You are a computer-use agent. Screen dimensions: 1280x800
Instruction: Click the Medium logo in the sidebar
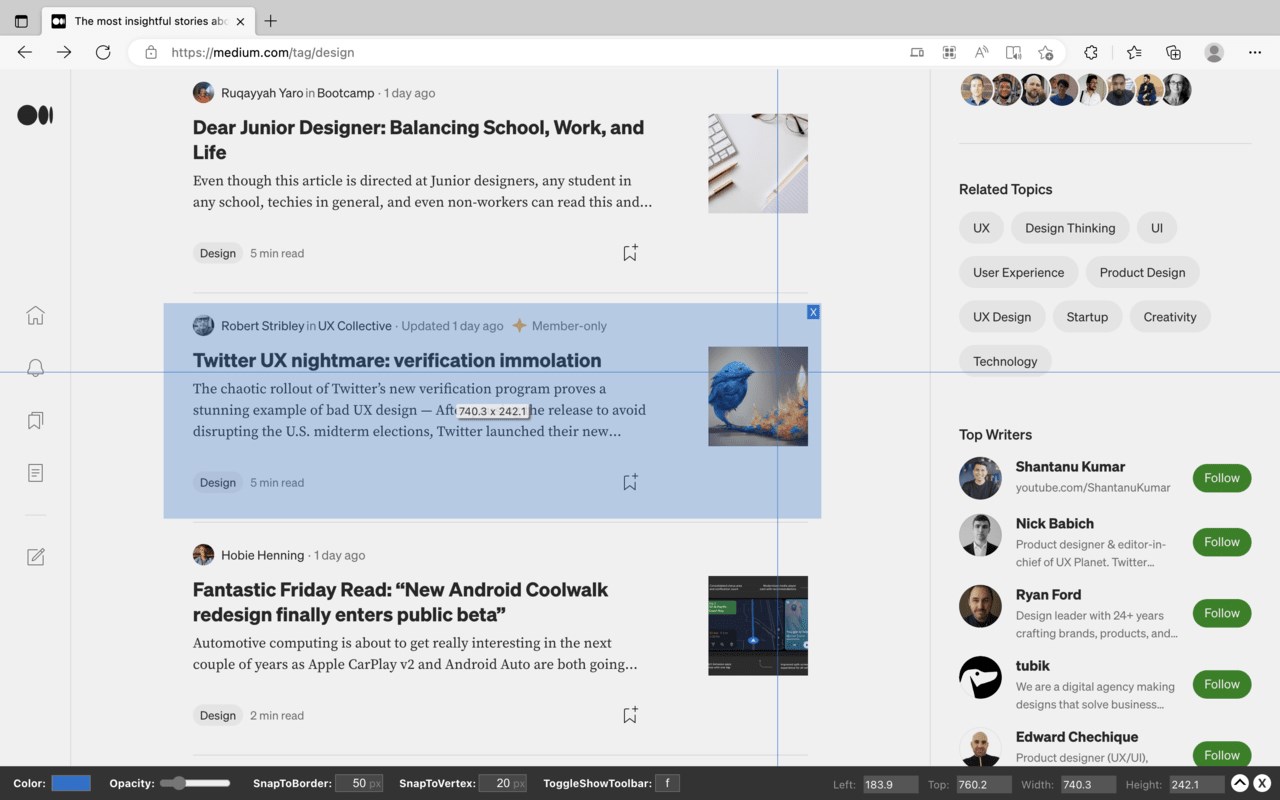pos(35,115)
